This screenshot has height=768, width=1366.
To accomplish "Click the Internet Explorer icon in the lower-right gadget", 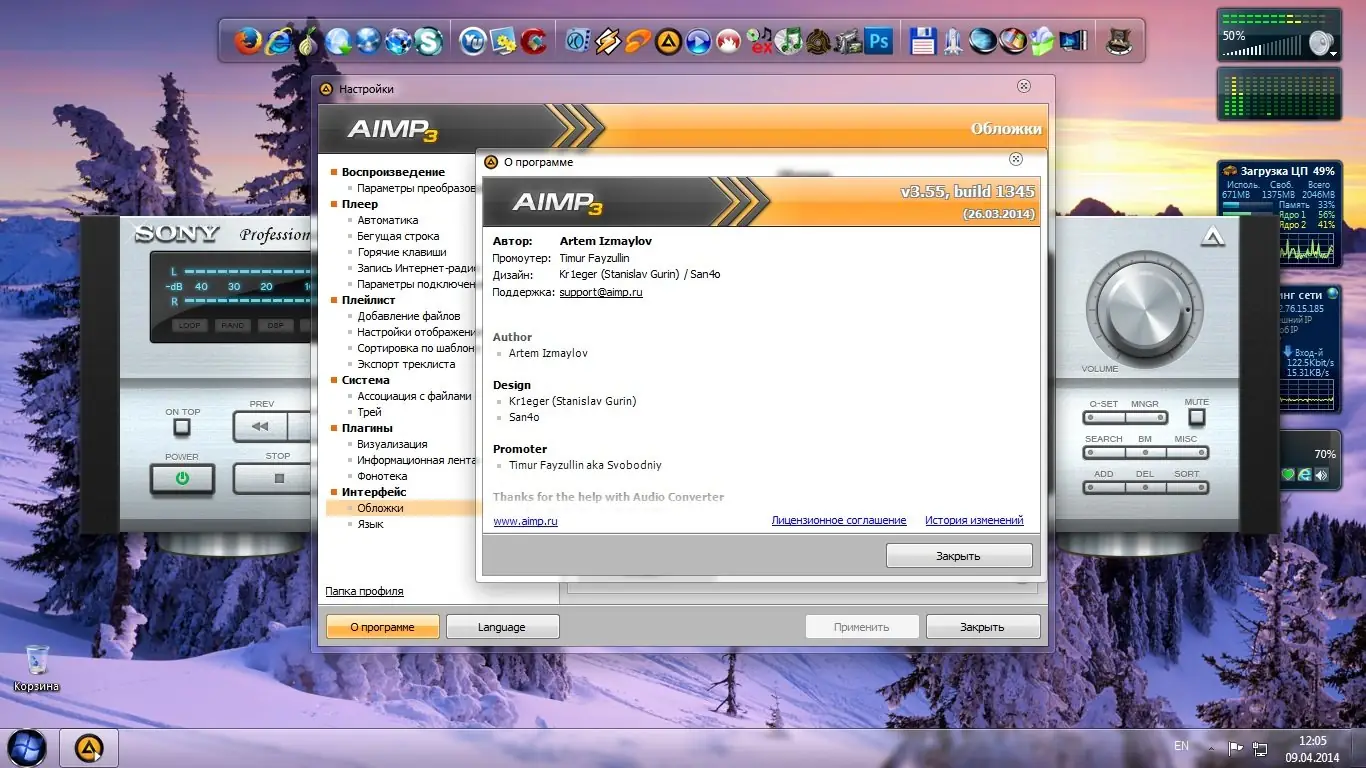I will pyautogui.click(x=1305, y=474).
